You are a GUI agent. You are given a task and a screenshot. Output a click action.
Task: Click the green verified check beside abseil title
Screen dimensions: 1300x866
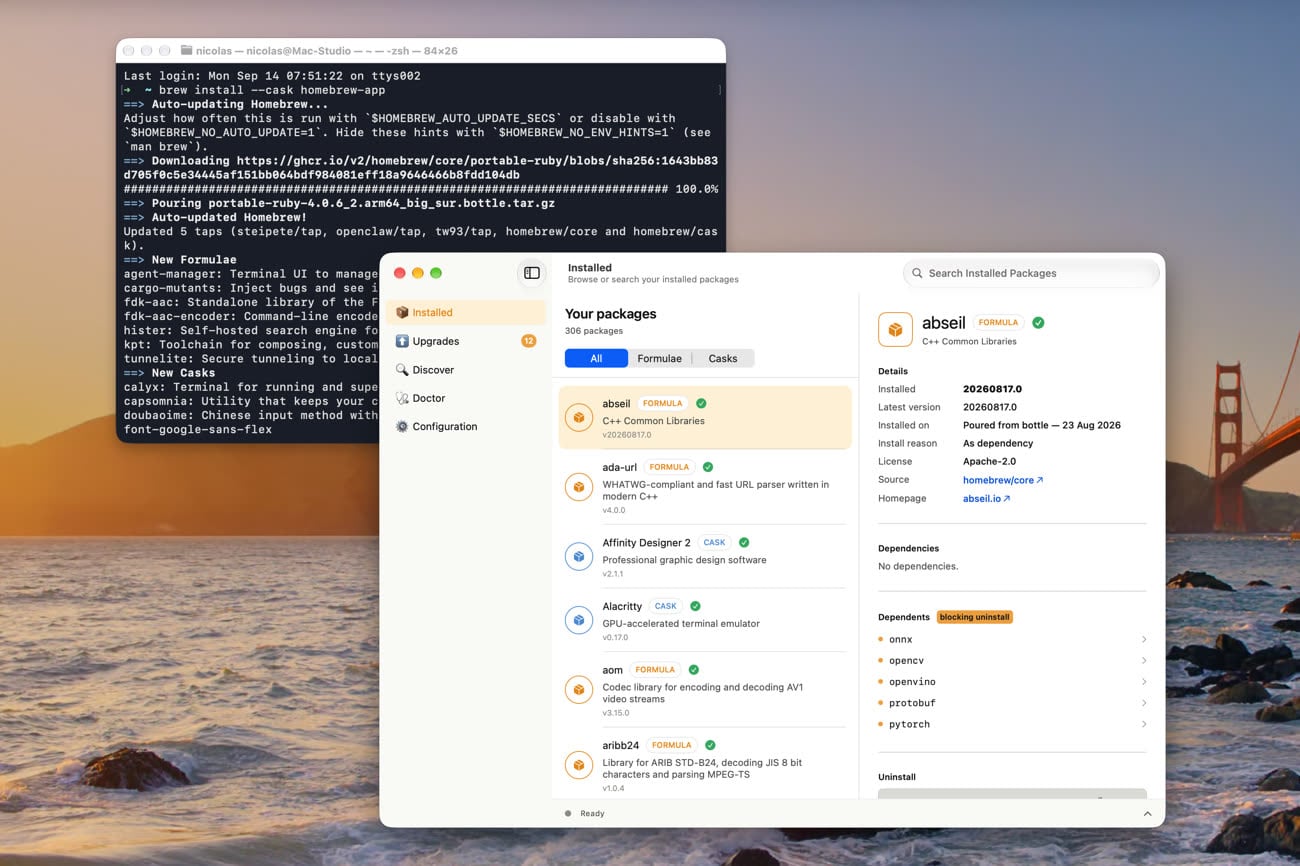[1038, 322]
